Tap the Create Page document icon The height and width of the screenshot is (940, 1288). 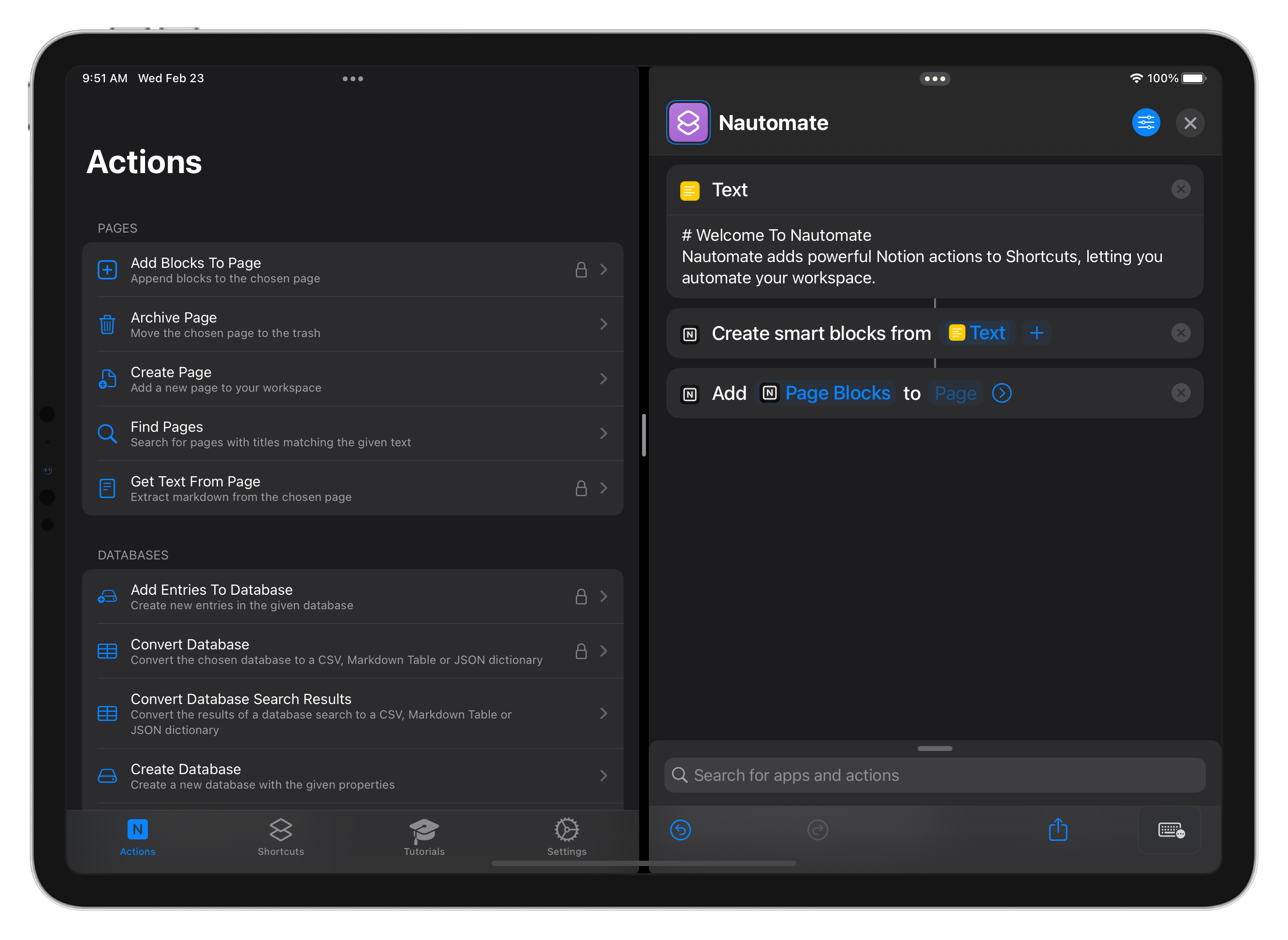107,379
